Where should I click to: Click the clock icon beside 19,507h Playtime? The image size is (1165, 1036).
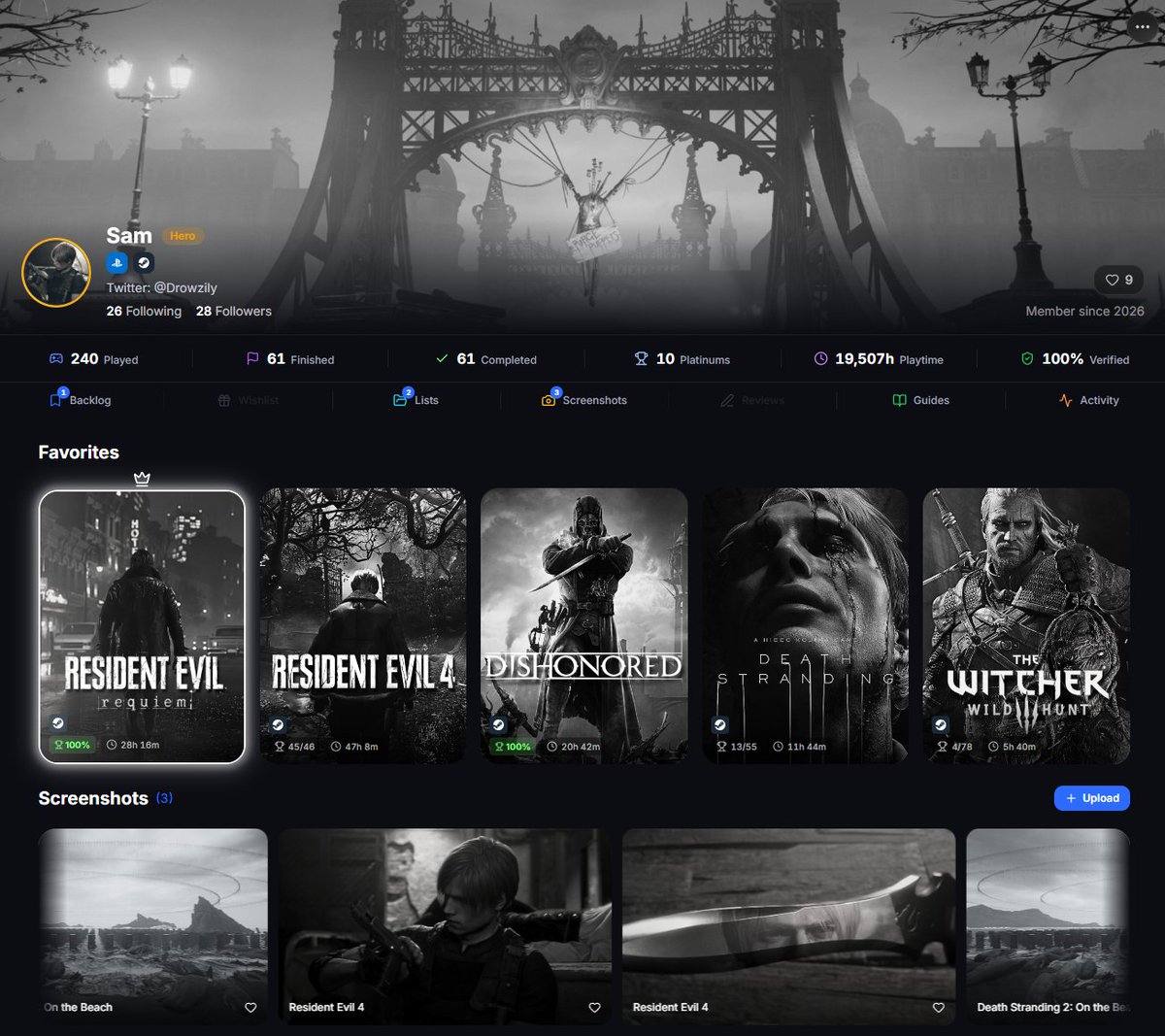[x=820, y=359]
